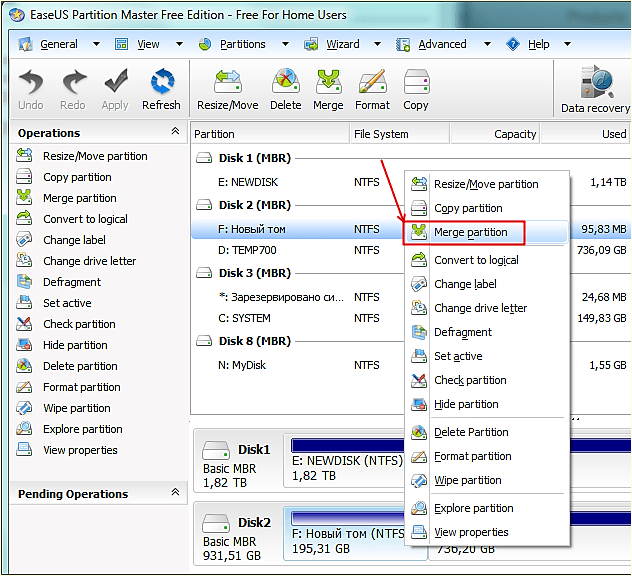This screenshot has width=632, height=576.
Task: Open the Wizard menu dropdown arrow
Action: (x=377, y=44)
